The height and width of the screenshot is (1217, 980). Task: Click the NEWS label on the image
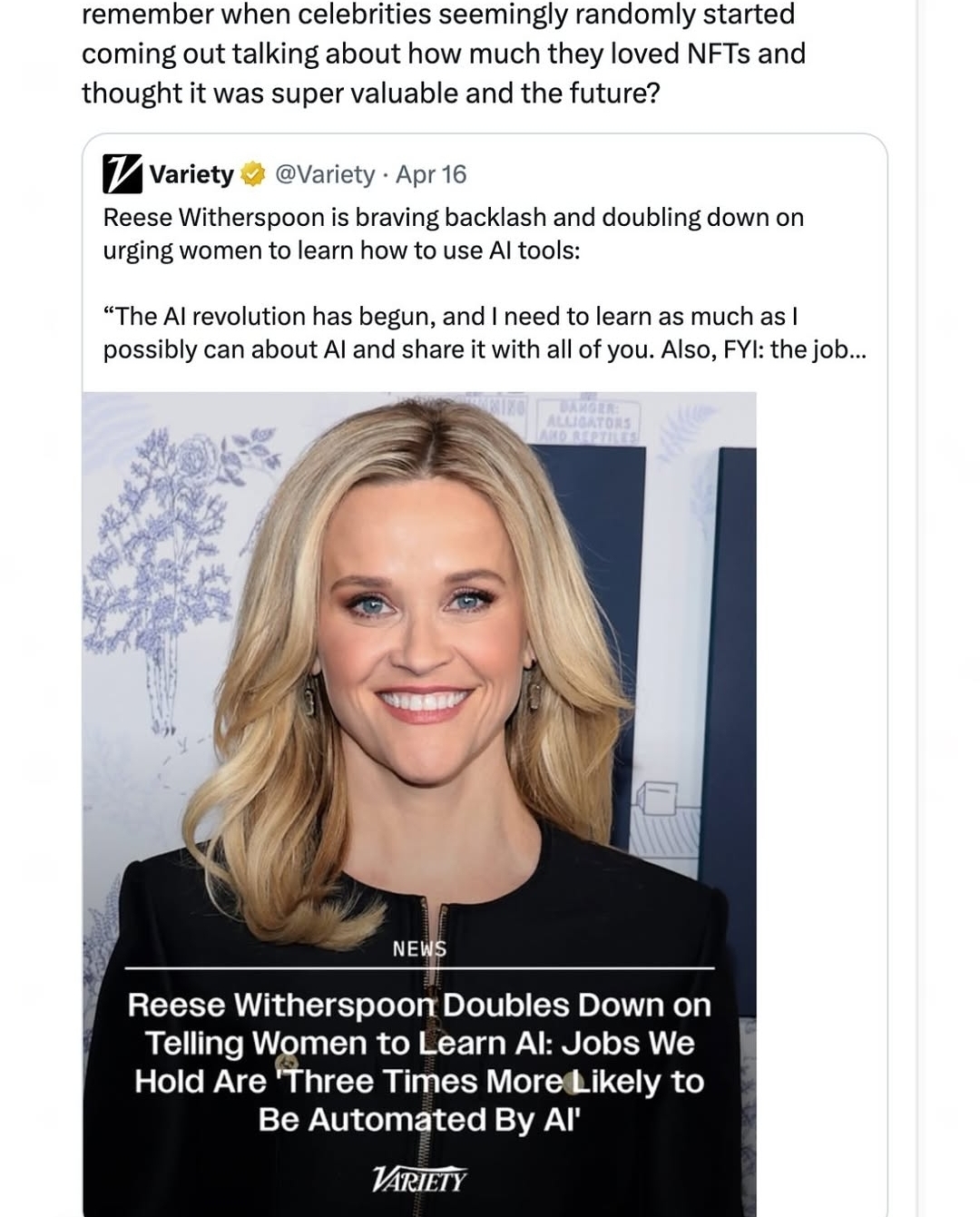419,949
